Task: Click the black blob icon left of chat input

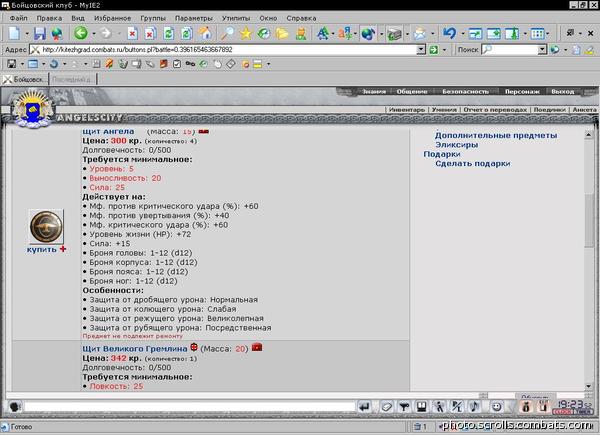Action: 15,407
